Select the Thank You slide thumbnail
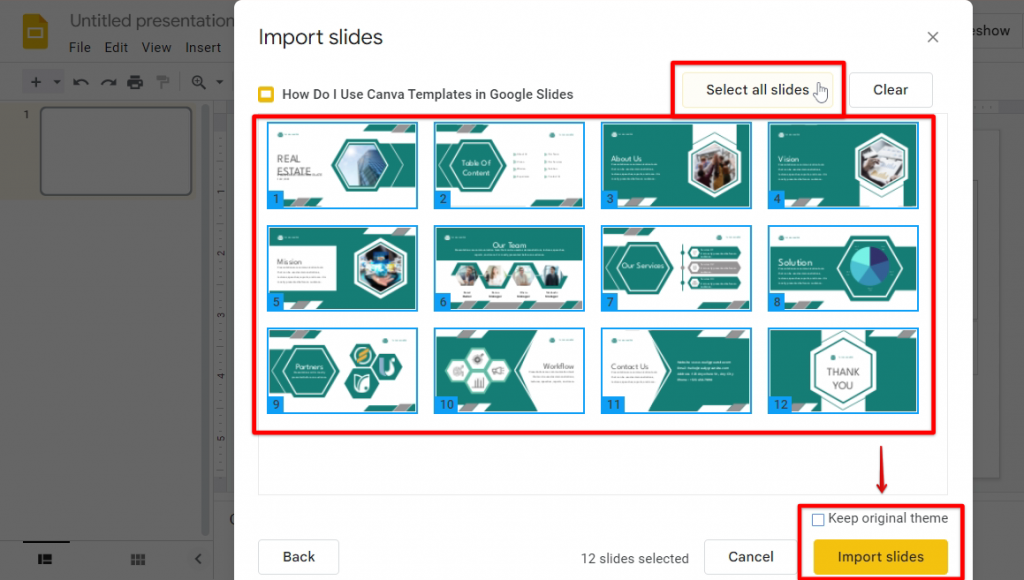 pyautogui.click(x=842, y=370)
